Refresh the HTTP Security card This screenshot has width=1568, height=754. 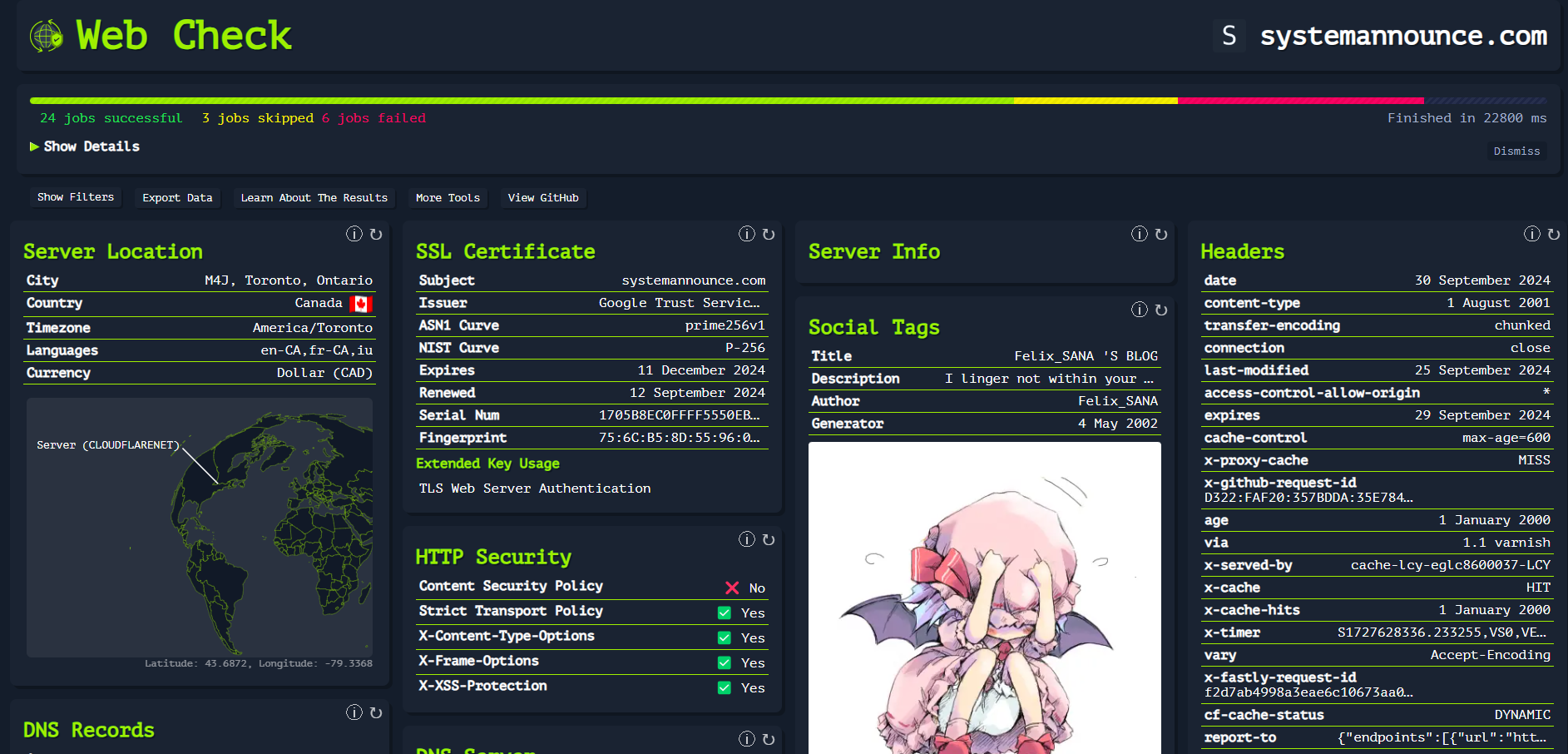tap(769, 539)
